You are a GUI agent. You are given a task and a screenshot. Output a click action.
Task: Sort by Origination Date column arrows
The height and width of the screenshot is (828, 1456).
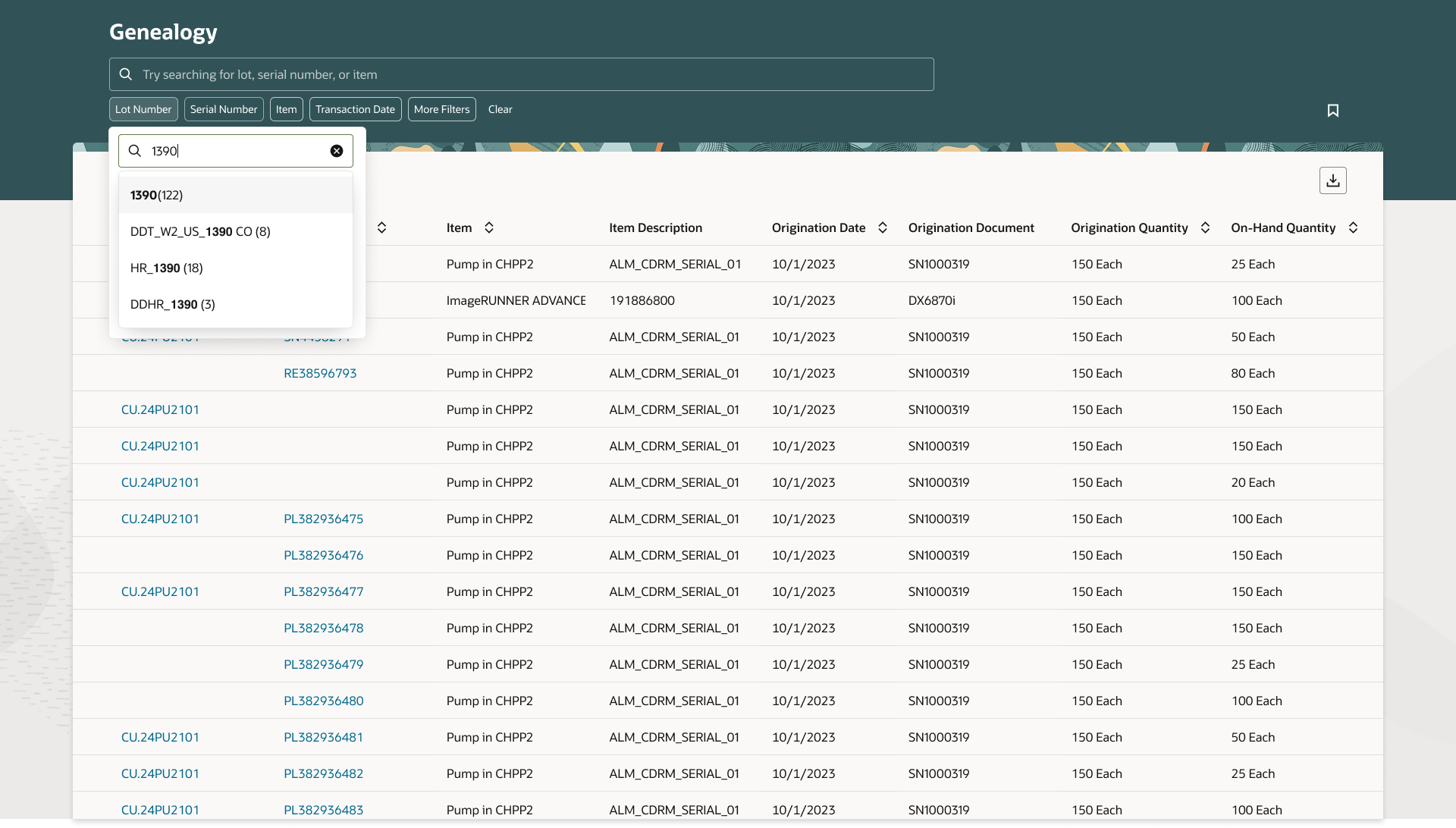point(883,227)
